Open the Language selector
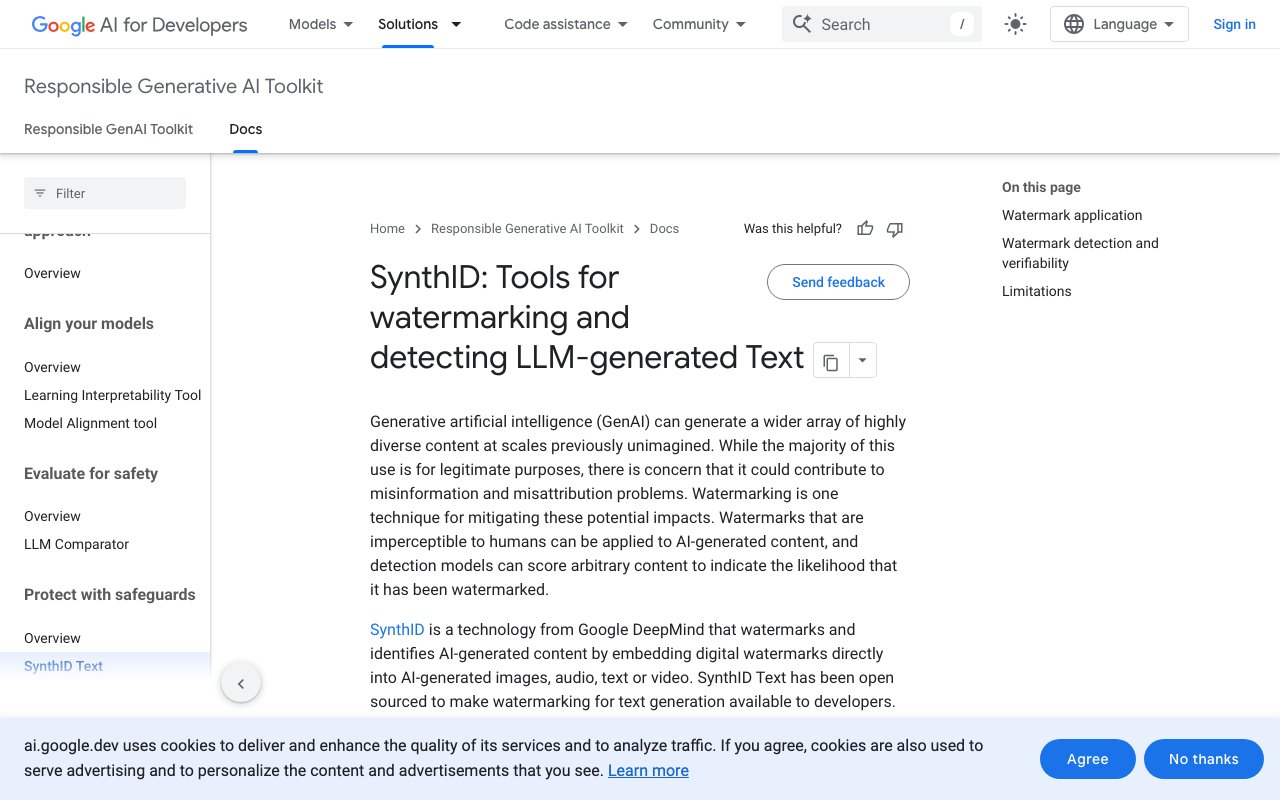 pyautogui.click(x=1119, y=24)
